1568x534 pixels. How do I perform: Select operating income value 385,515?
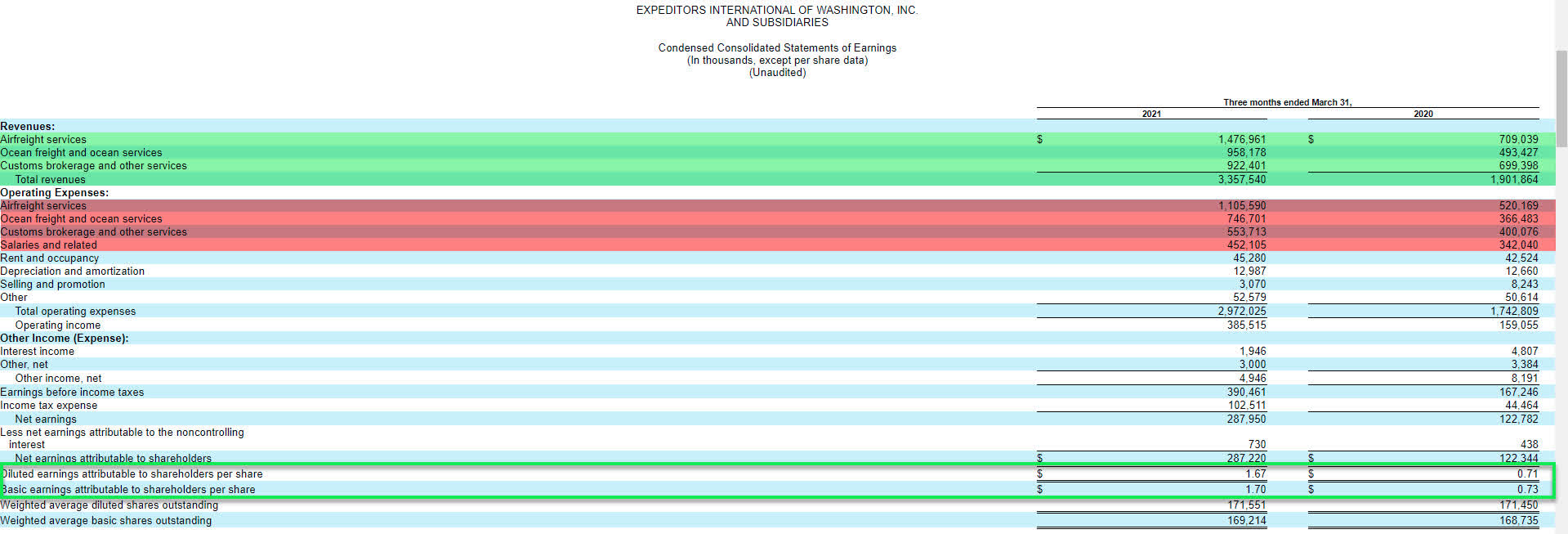pyautogui.click(x=1246, y=325)
